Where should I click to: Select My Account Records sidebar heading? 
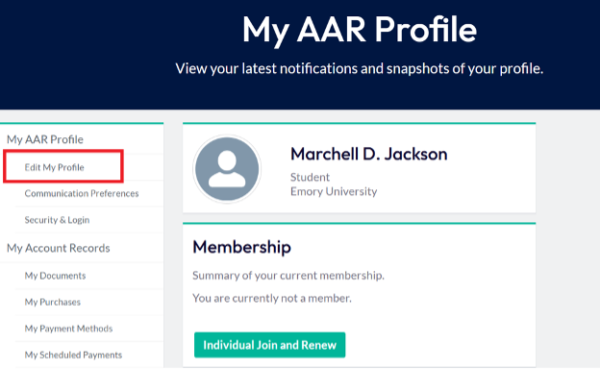(58, 248)
